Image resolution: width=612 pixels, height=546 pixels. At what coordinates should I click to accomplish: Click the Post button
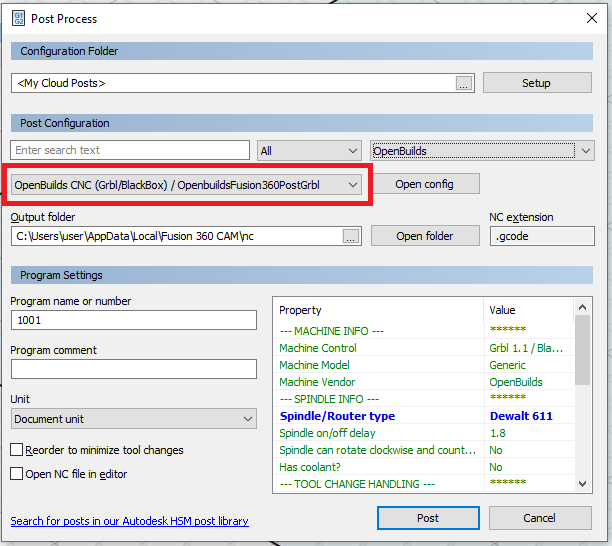coord(428,518)
